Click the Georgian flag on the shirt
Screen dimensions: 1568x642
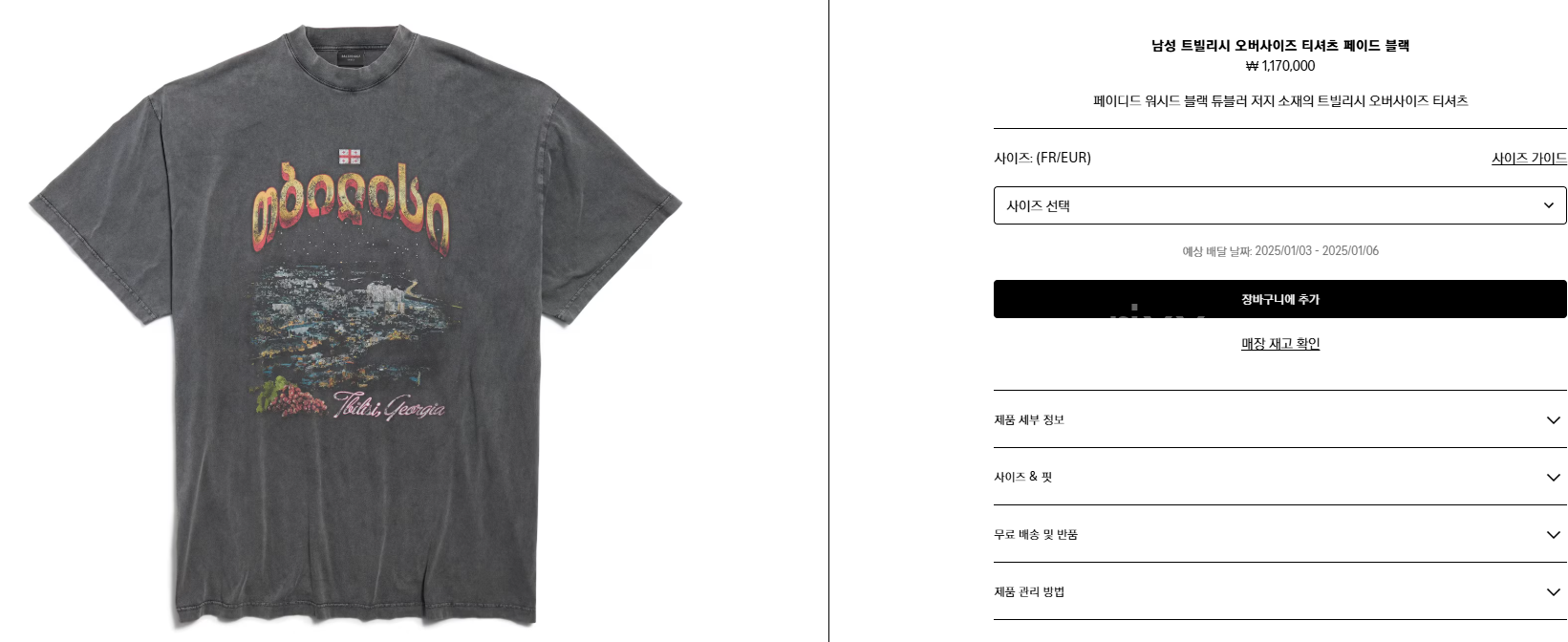coord(350,157)
